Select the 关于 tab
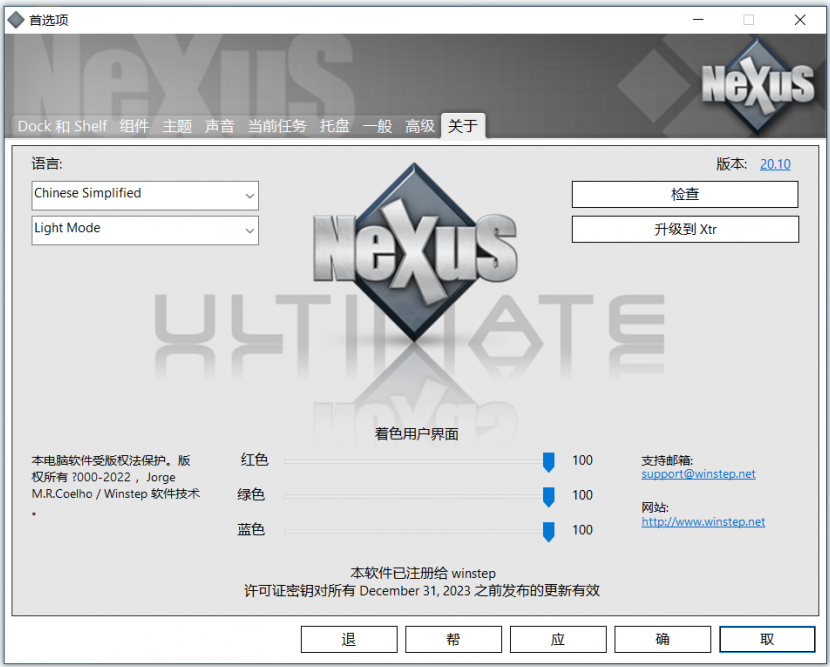The width and height of the screenshot is (830, 667). pyautogui.click(x=463, y=126)
